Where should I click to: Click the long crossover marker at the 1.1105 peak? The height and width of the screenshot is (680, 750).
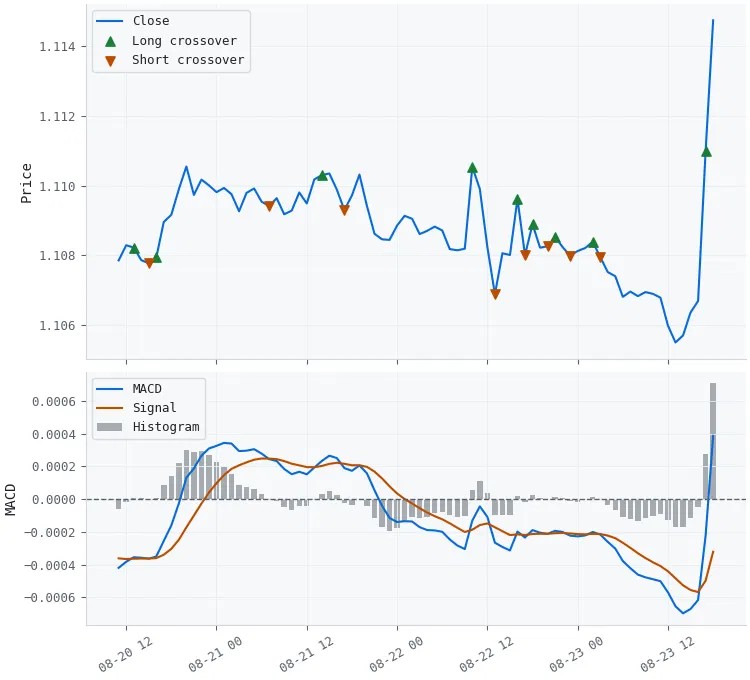click(x=473, y=168)
